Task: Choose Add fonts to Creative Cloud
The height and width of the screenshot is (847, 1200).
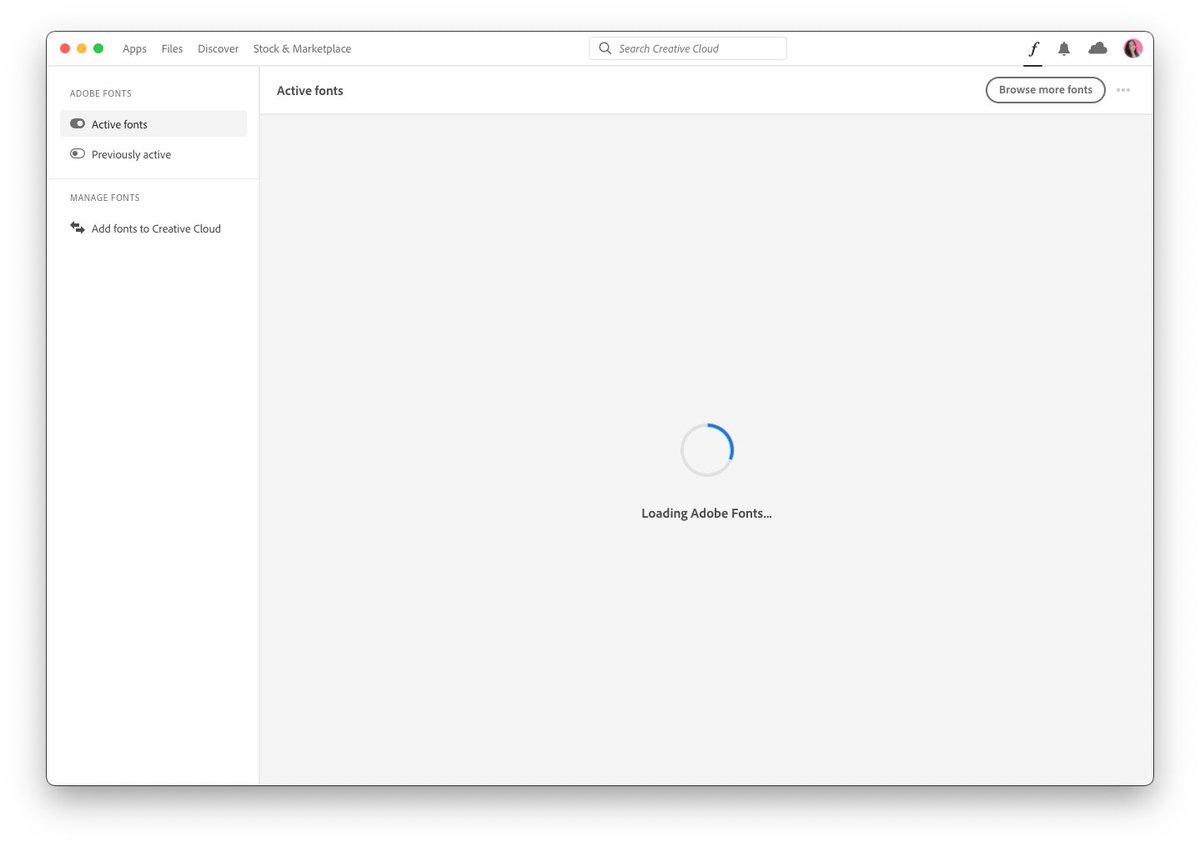Action: tap(153, 228)
